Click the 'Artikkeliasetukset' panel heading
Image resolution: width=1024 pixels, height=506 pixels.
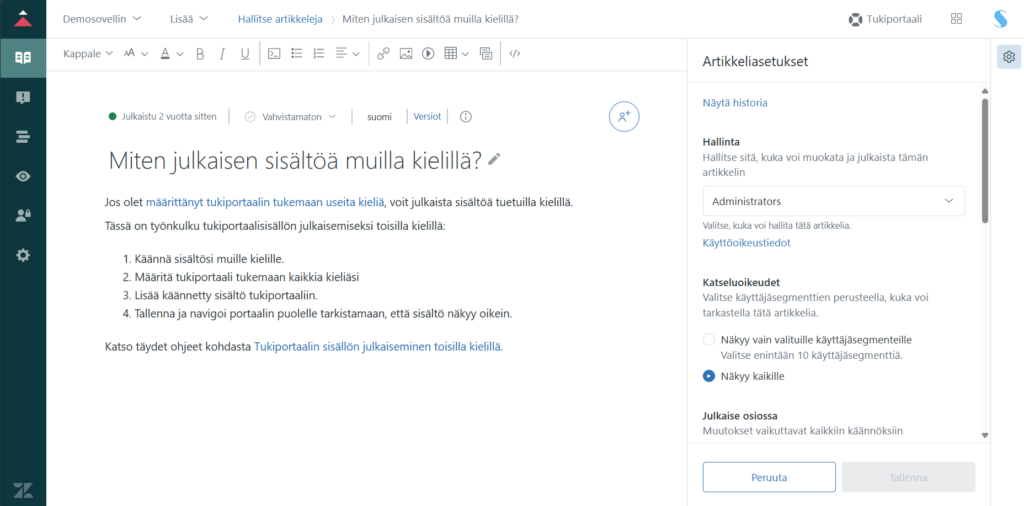tap(756, 61)
